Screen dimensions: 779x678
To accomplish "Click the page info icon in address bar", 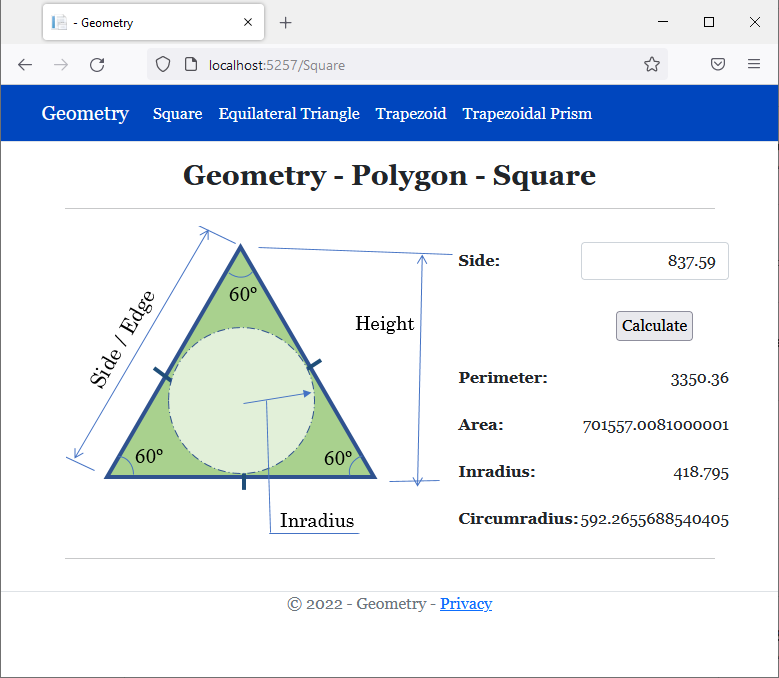I will (191, 65).
